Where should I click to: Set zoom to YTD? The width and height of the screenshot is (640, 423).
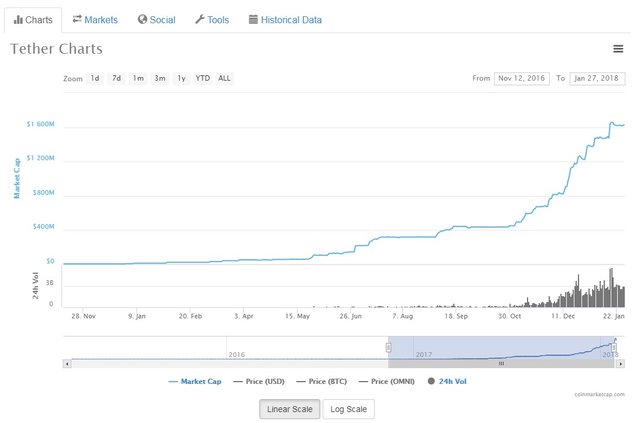(203, 78)
